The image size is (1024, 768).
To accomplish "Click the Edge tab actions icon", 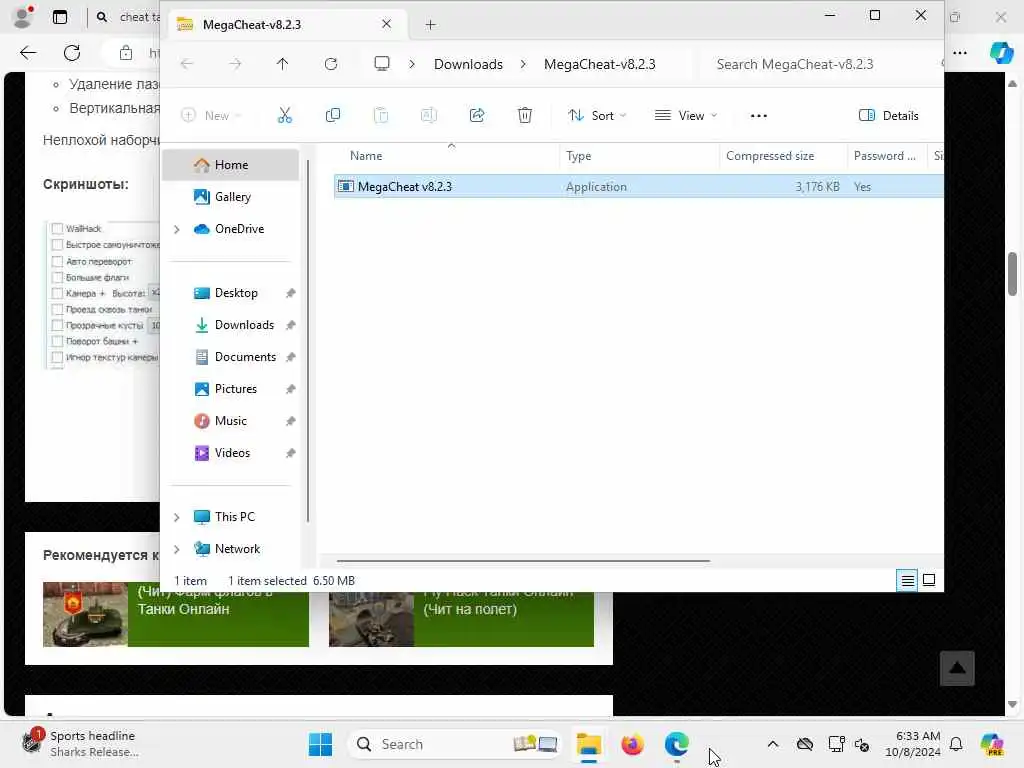I will tap(60, 17).
